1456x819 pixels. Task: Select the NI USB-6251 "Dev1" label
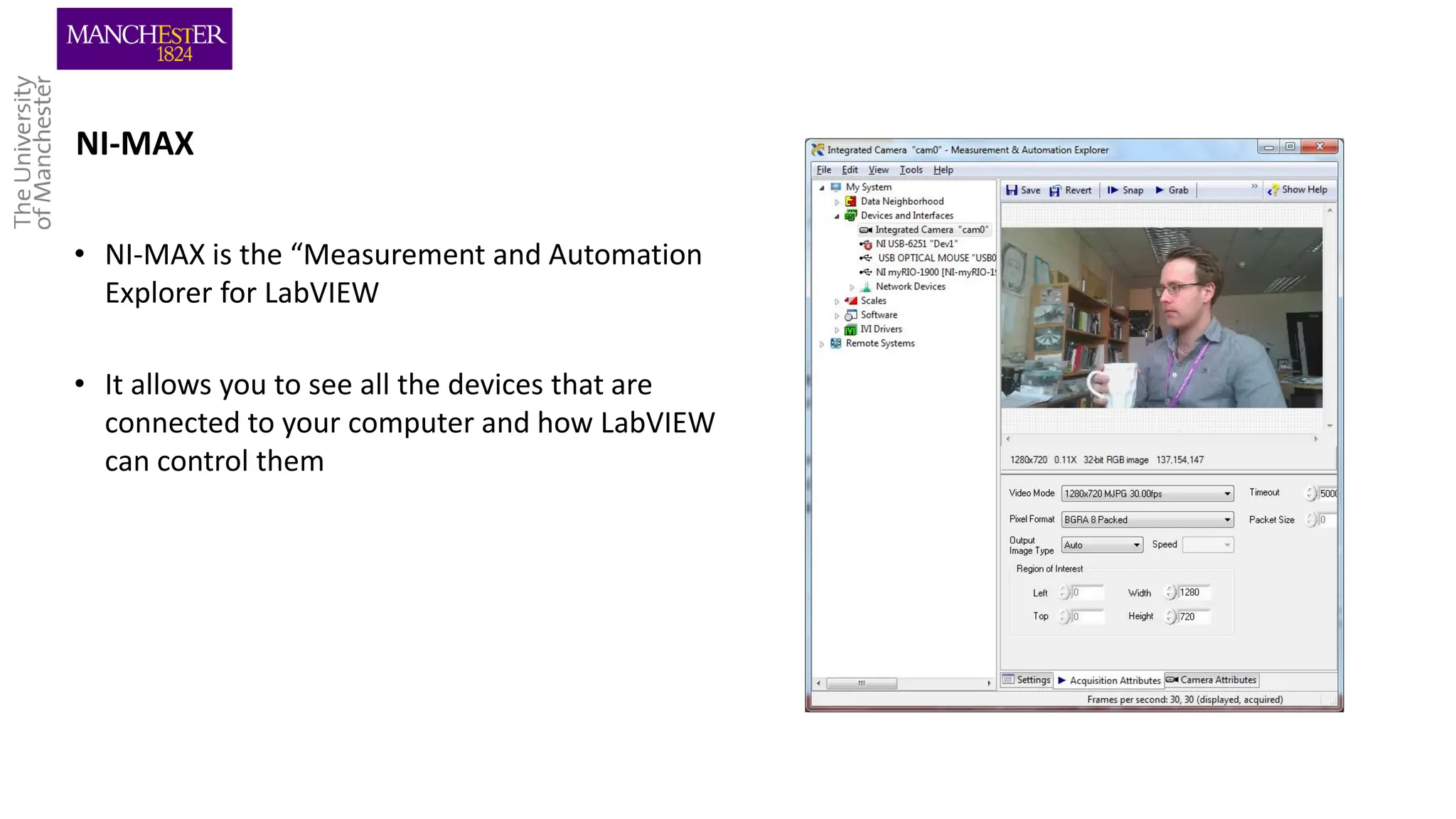916,244
